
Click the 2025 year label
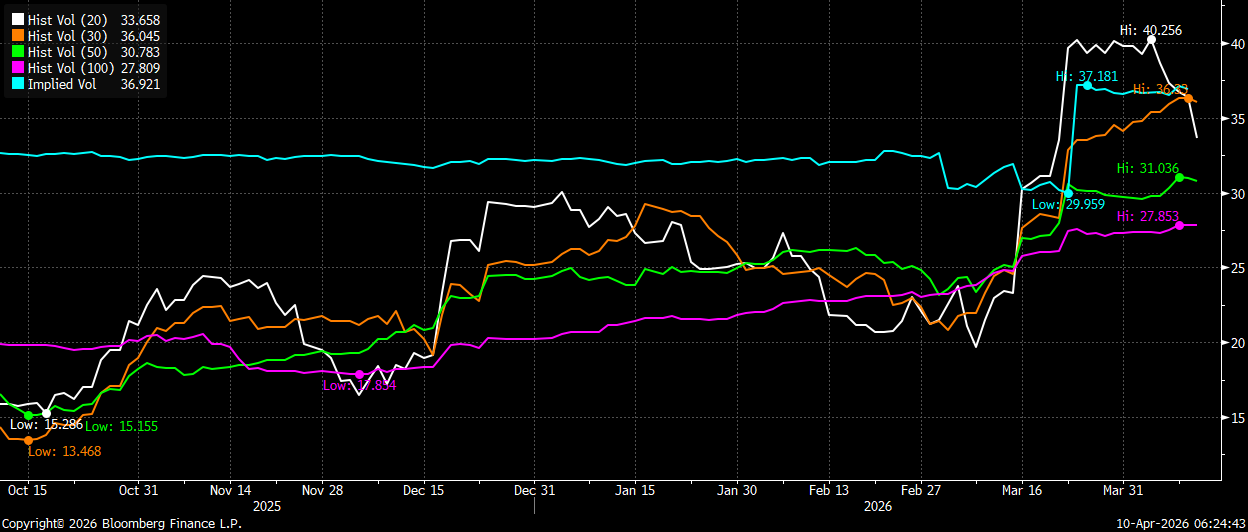point(267,506)
